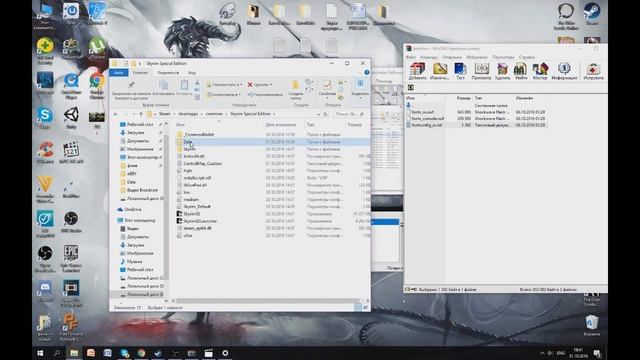
Task: Click Explorer's Up folder arrow
Action: tap(141, 114)
